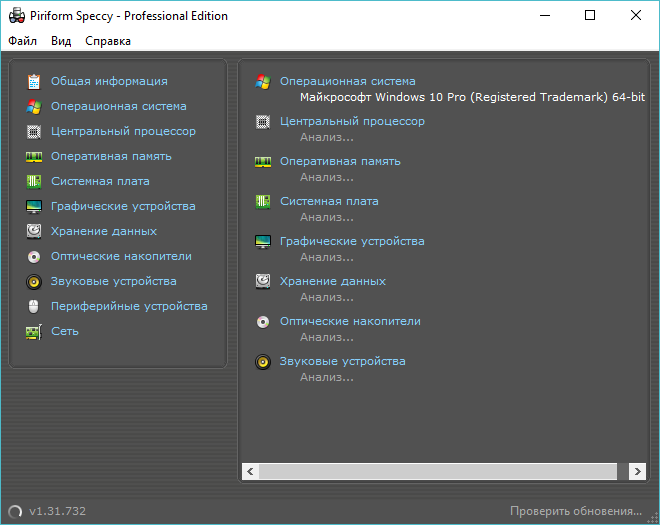Click the Windows flag icon in summary panel

pyautogui.click(x=263, y=81)
